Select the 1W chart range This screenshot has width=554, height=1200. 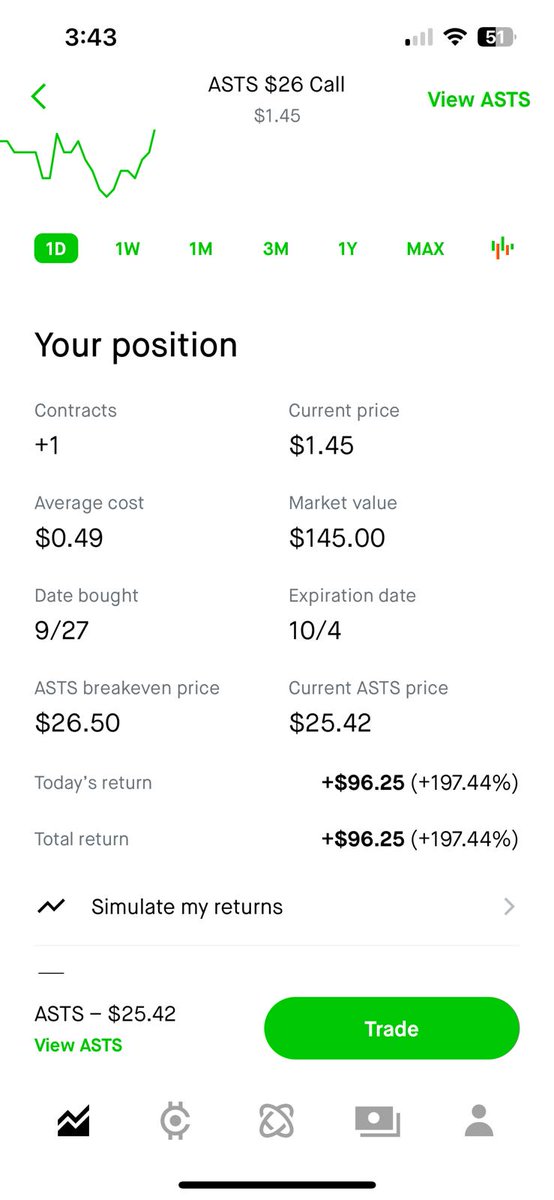coord(127,249)
